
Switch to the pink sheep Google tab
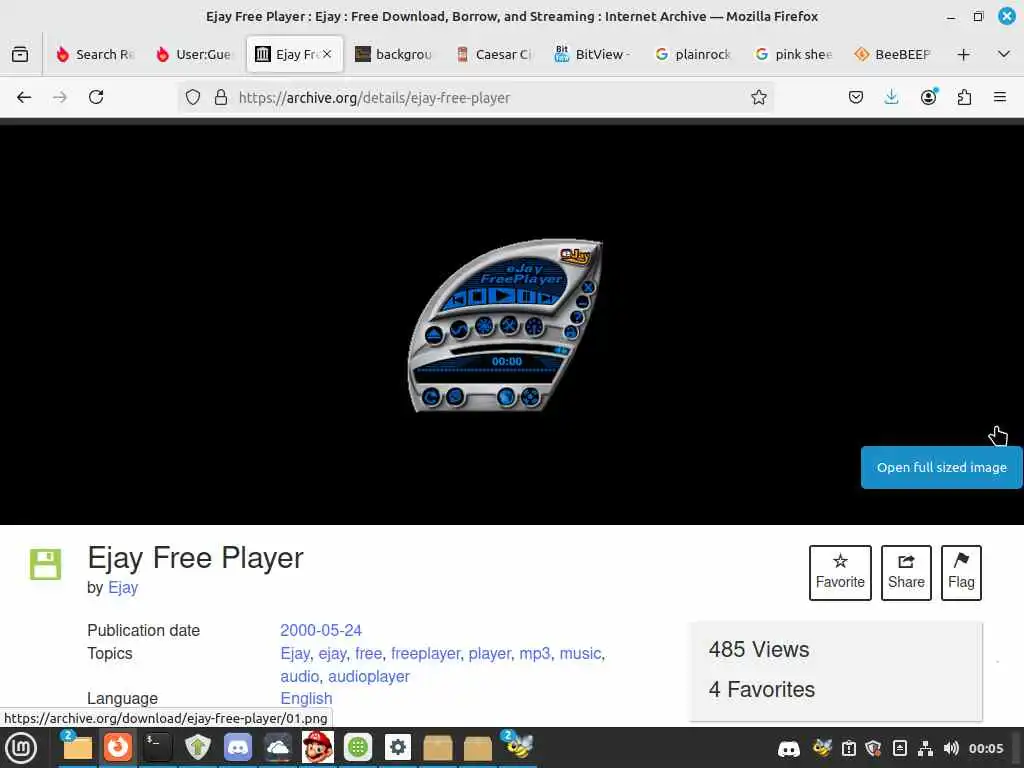click(793, 54)
